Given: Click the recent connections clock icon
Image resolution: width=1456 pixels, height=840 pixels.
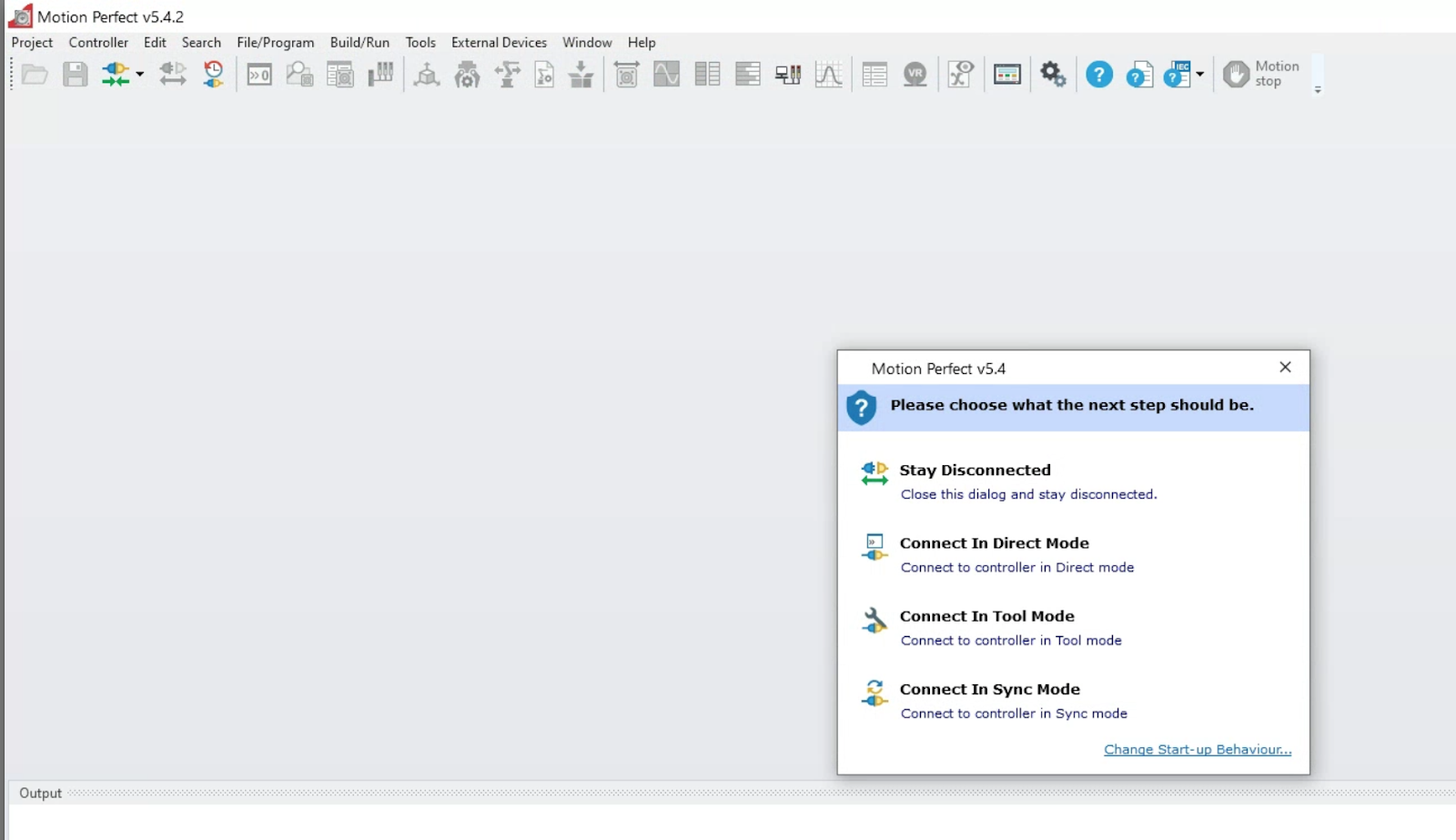Looking at the screenshot, I should click(x=214, y=75).
